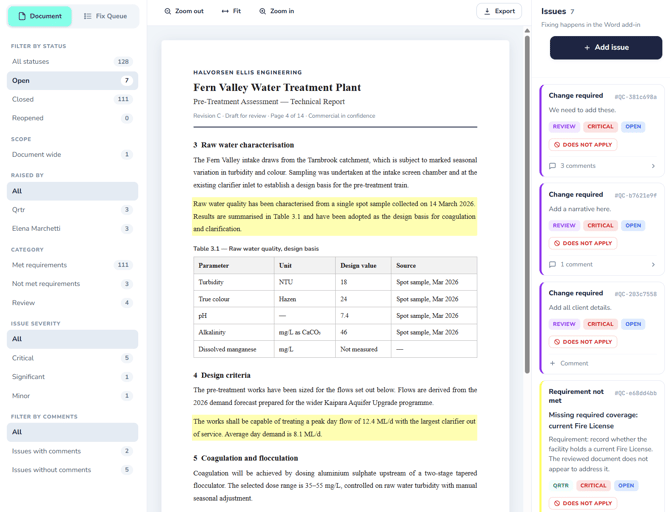This screenshot has height=512, width=670.
Task: Filter issues raised by Elena Marchetti
Action: click(72, 228)
